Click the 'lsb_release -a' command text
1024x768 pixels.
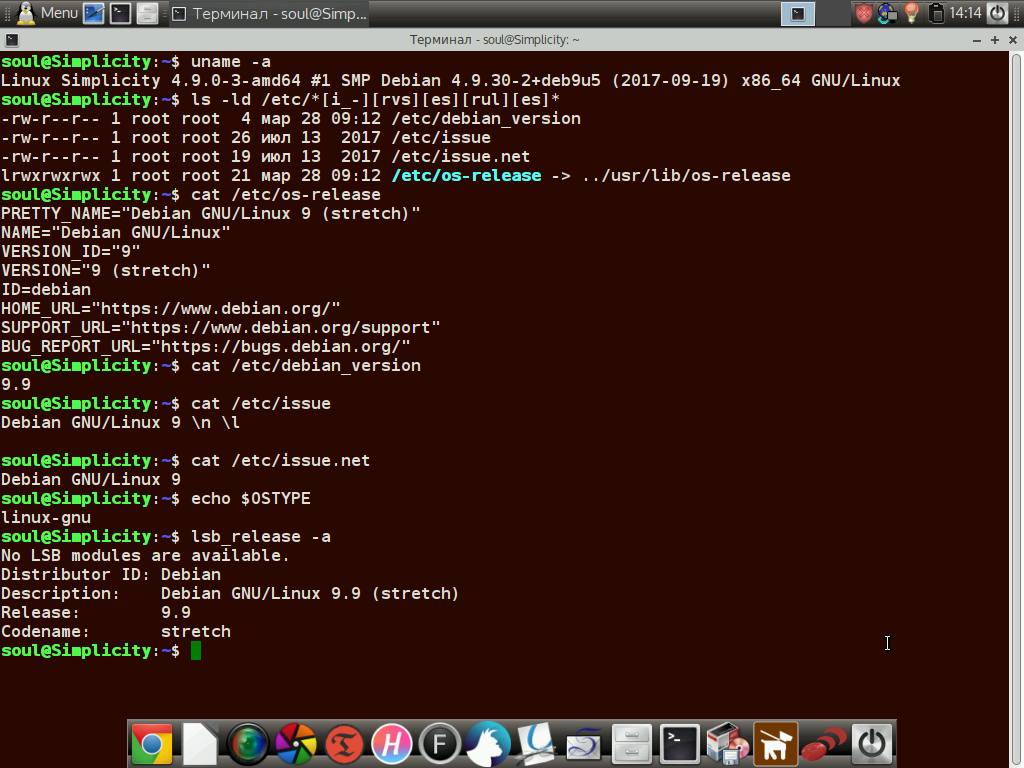pyautogui.click(x=261, y=537)
